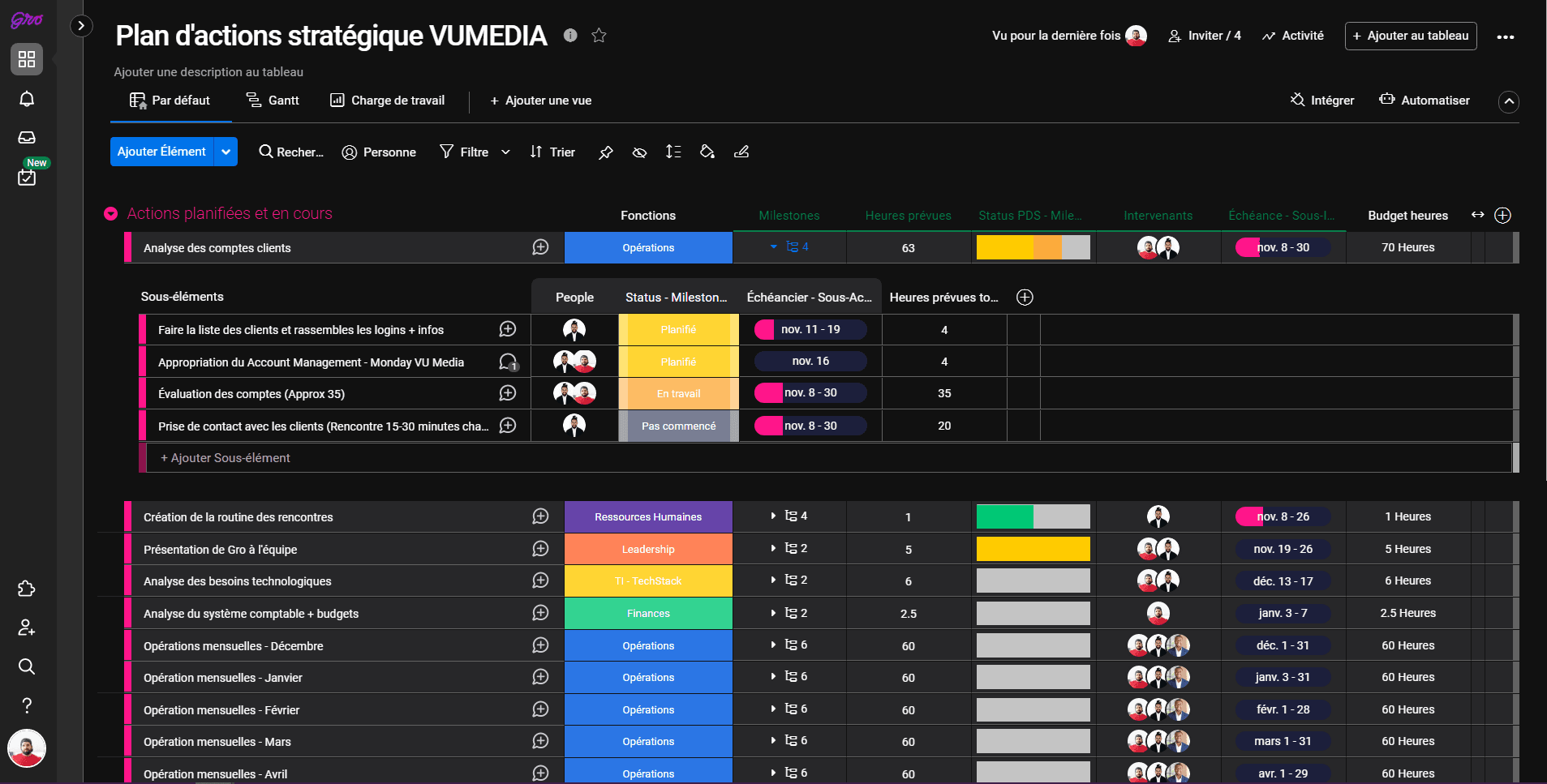Open conversation for Évaluation des comptes subitem

point(508,393)
